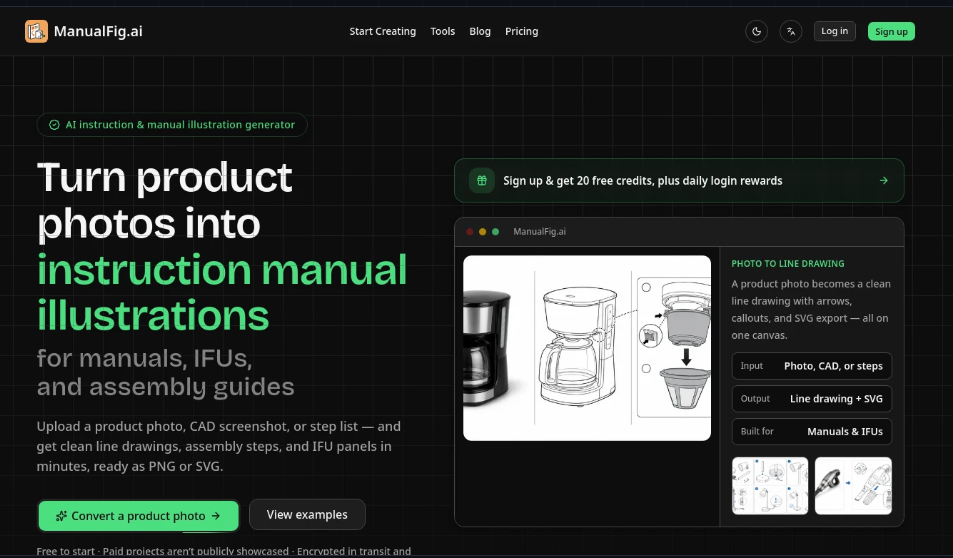This screenshot has width=953, height=558.
Task: Click the "Upload a product photo" description paragraph
Action: [218, 446]
